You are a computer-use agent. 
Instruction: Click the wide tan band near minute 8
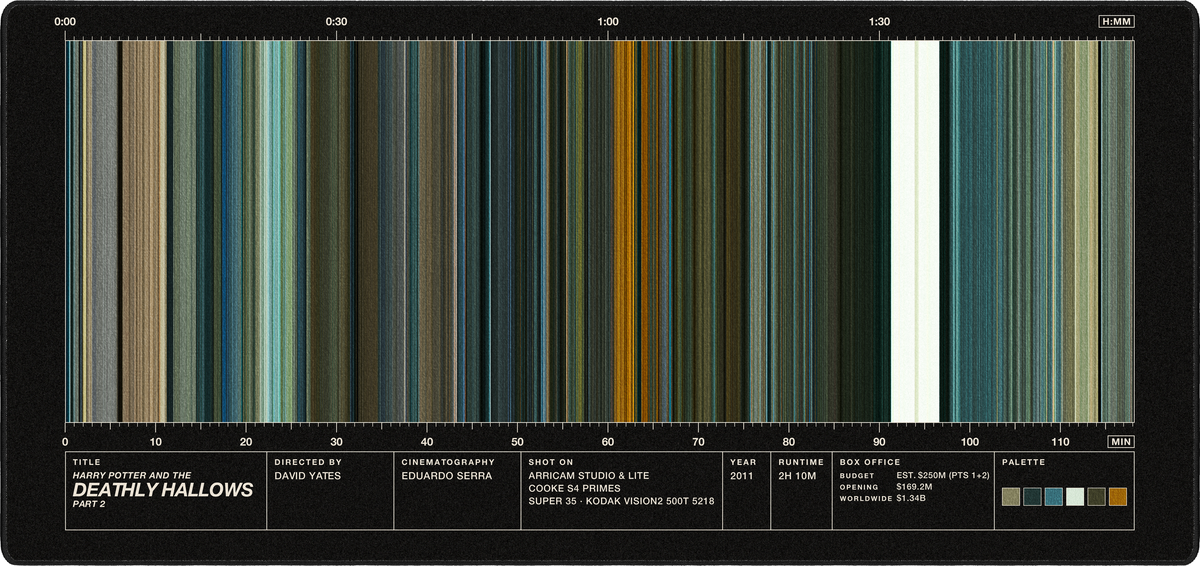[x=143, y=231]
